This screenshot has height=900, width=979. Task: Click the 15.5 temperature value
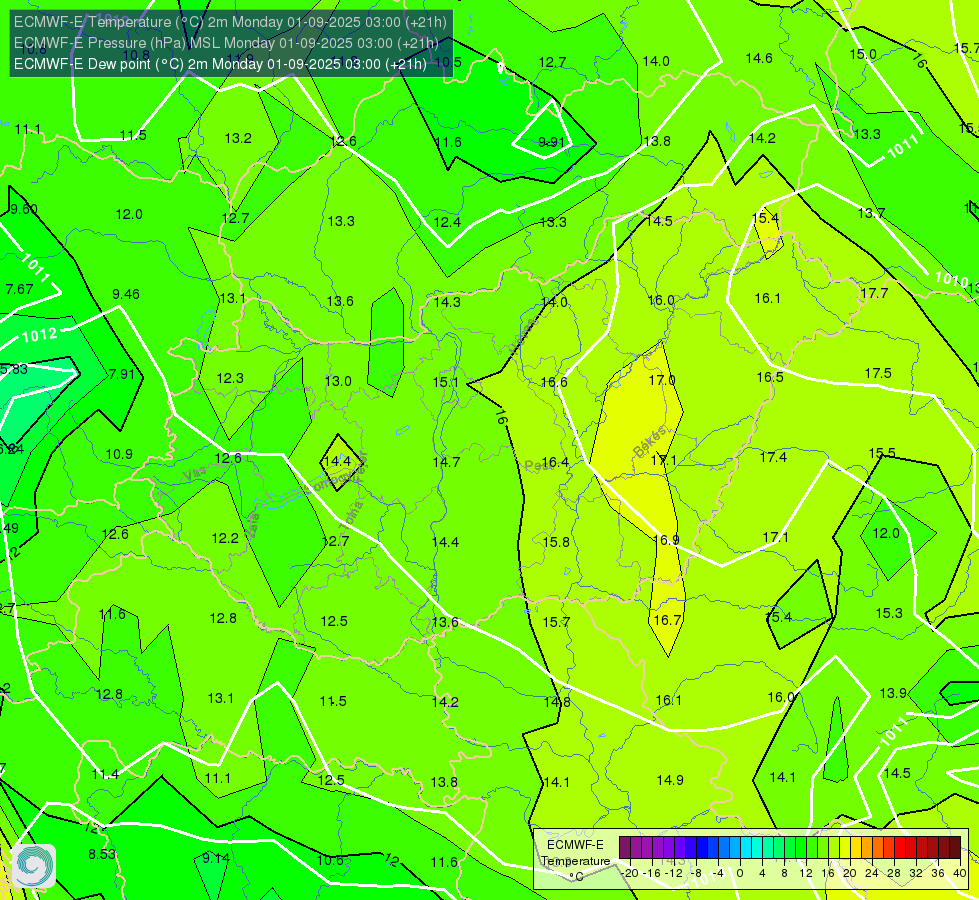[882, 453]
